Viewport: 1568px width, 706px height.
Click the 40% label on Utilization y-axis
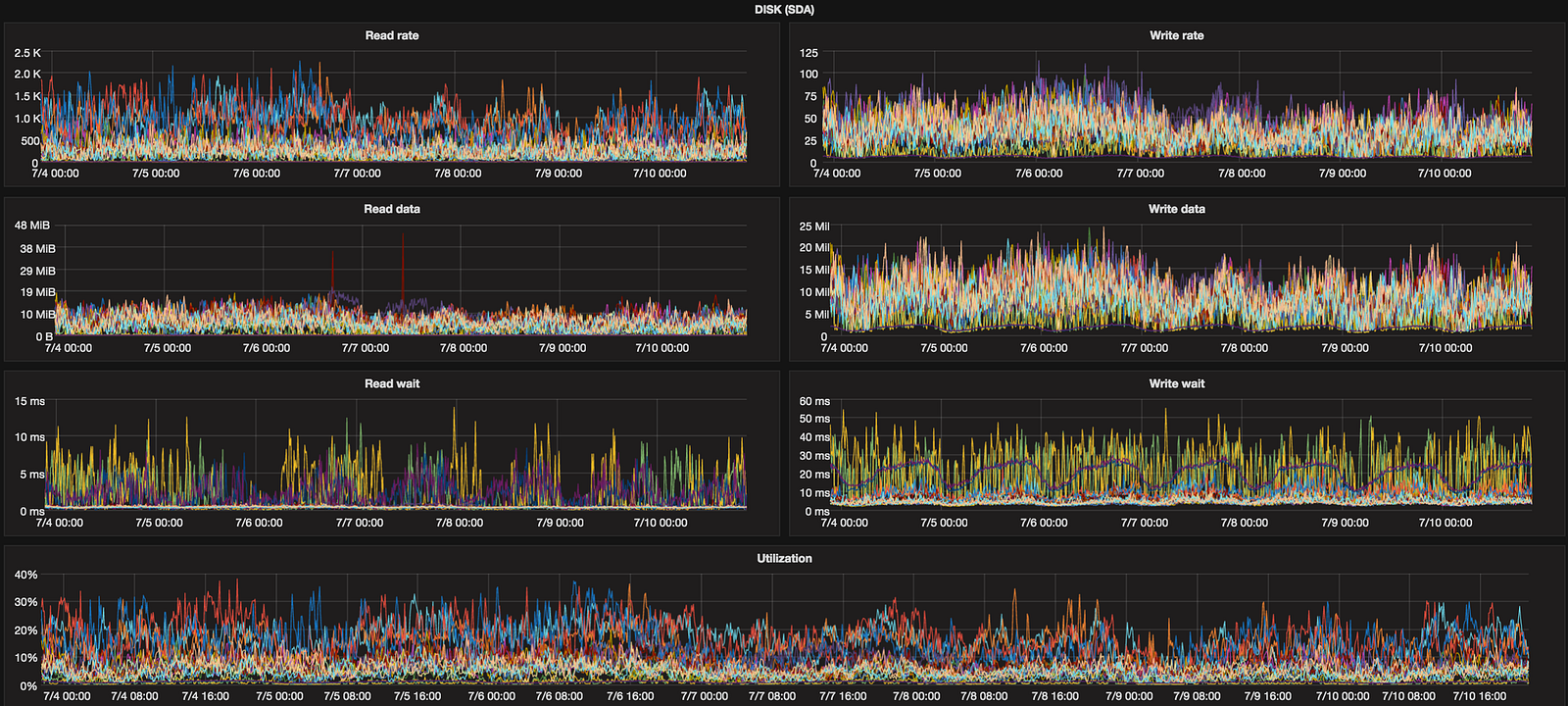[x=26, y=575]
